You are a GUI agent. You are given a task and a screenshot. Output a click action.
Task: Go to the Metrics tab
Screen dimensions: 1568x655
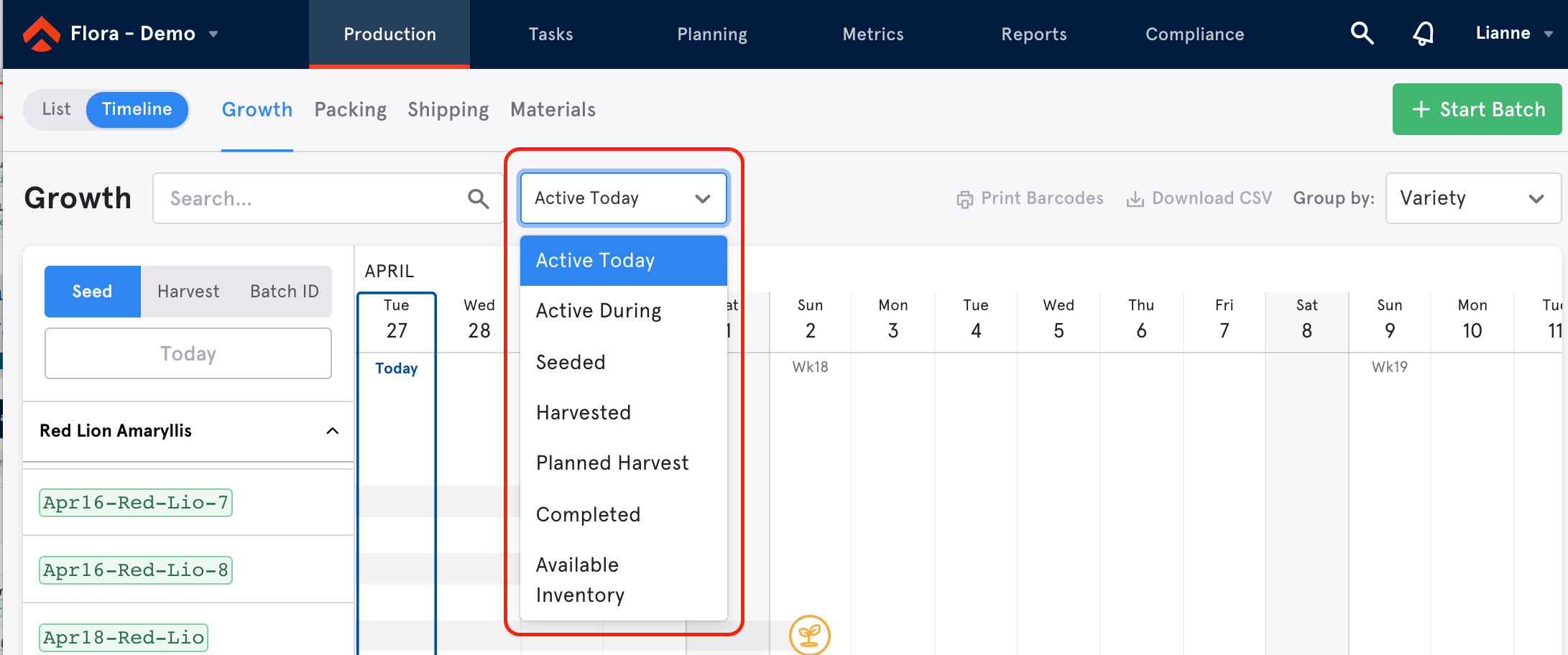point(873,34)
